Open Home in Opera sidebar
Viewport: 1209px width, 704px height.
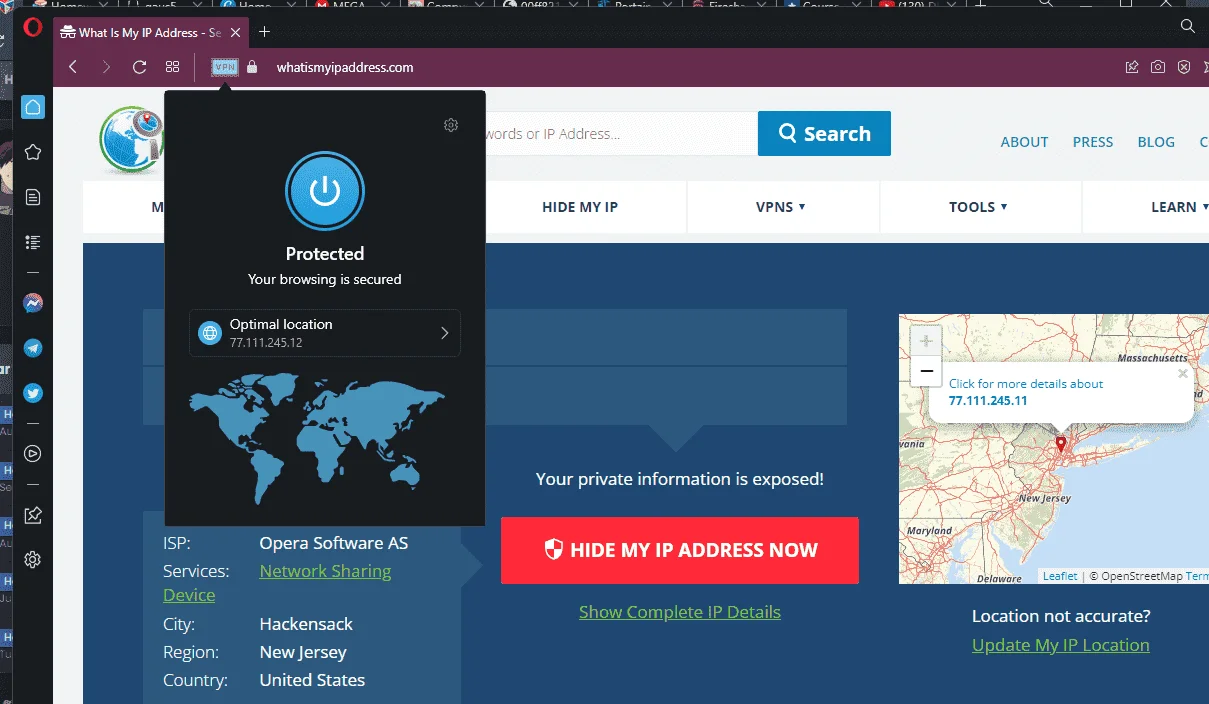[x=33, y=107]
